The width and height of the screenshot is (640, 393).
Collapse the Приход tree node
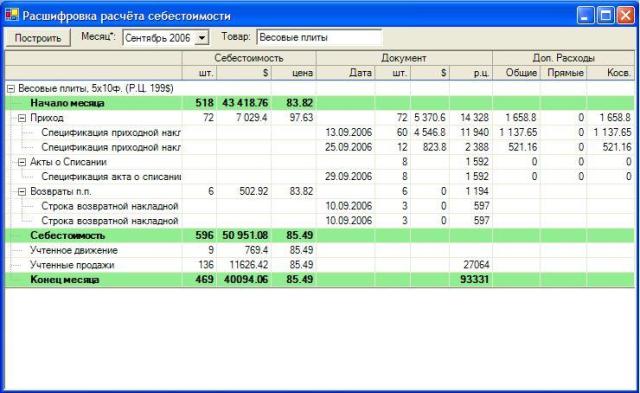point(22,118)
